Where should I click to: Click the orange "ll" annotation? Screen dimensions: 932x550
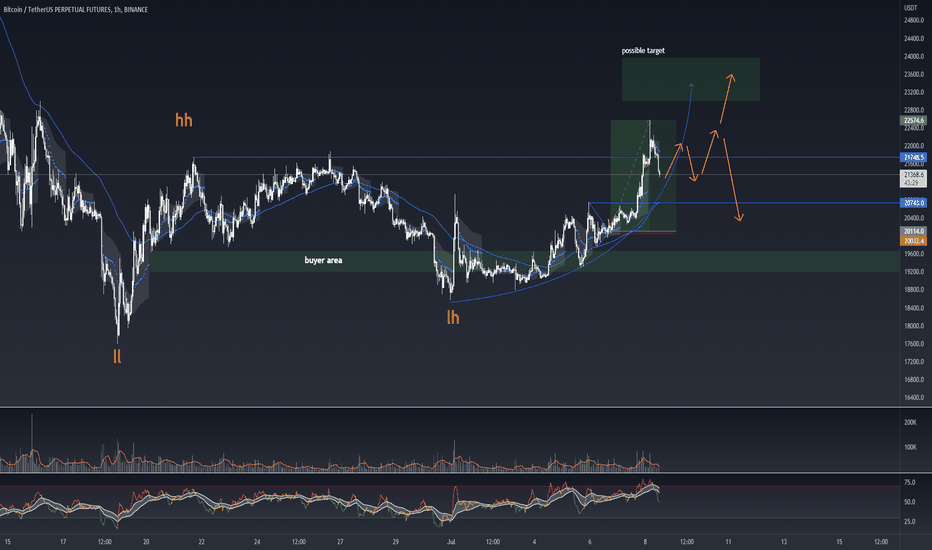117,356
